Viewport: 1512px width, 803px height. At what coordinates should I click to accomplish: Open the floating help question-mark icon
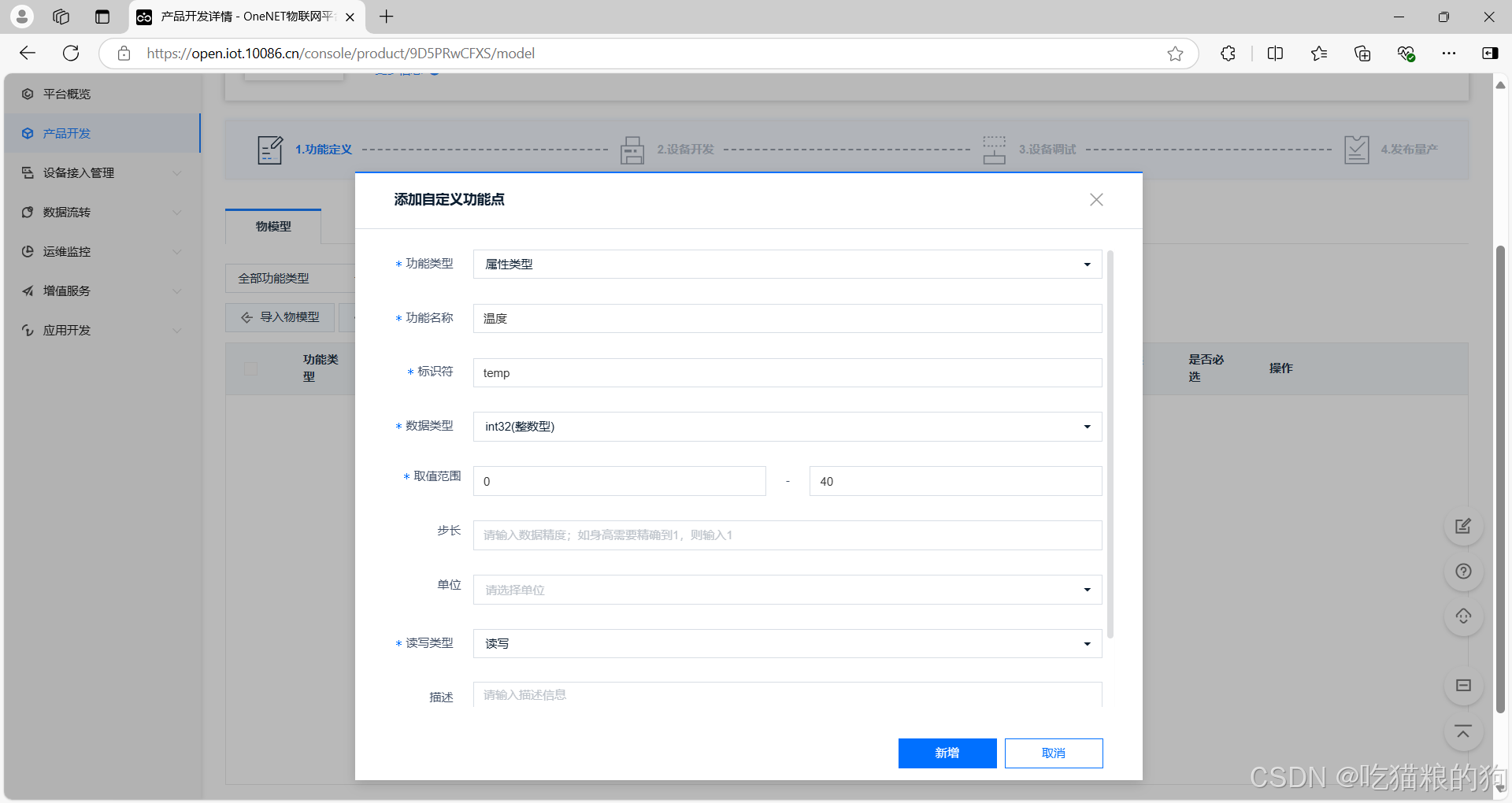[1462, 572]
